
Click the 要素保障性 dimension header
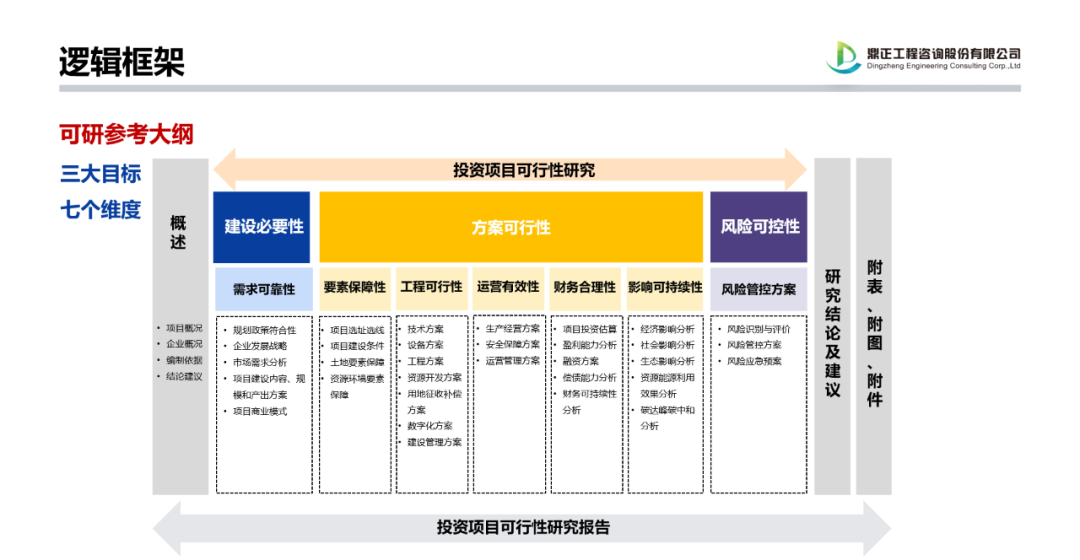tap(354, 287)
